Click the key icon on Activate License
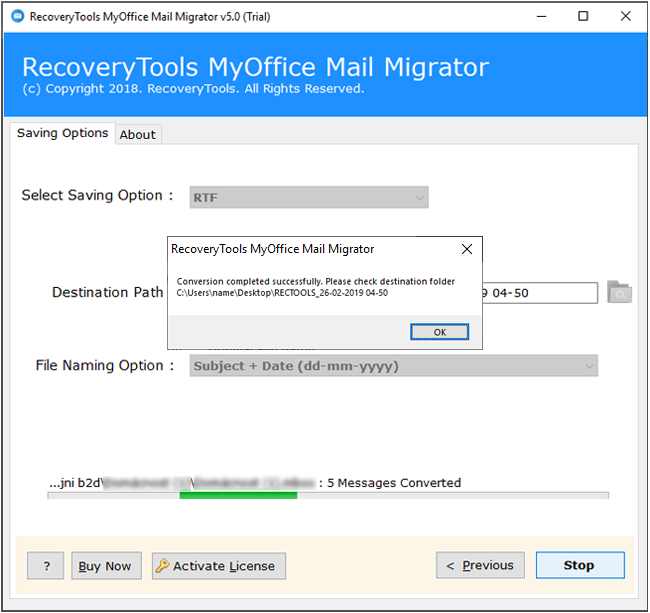This screenshot has width=650, height=613. tap(162, 565)
